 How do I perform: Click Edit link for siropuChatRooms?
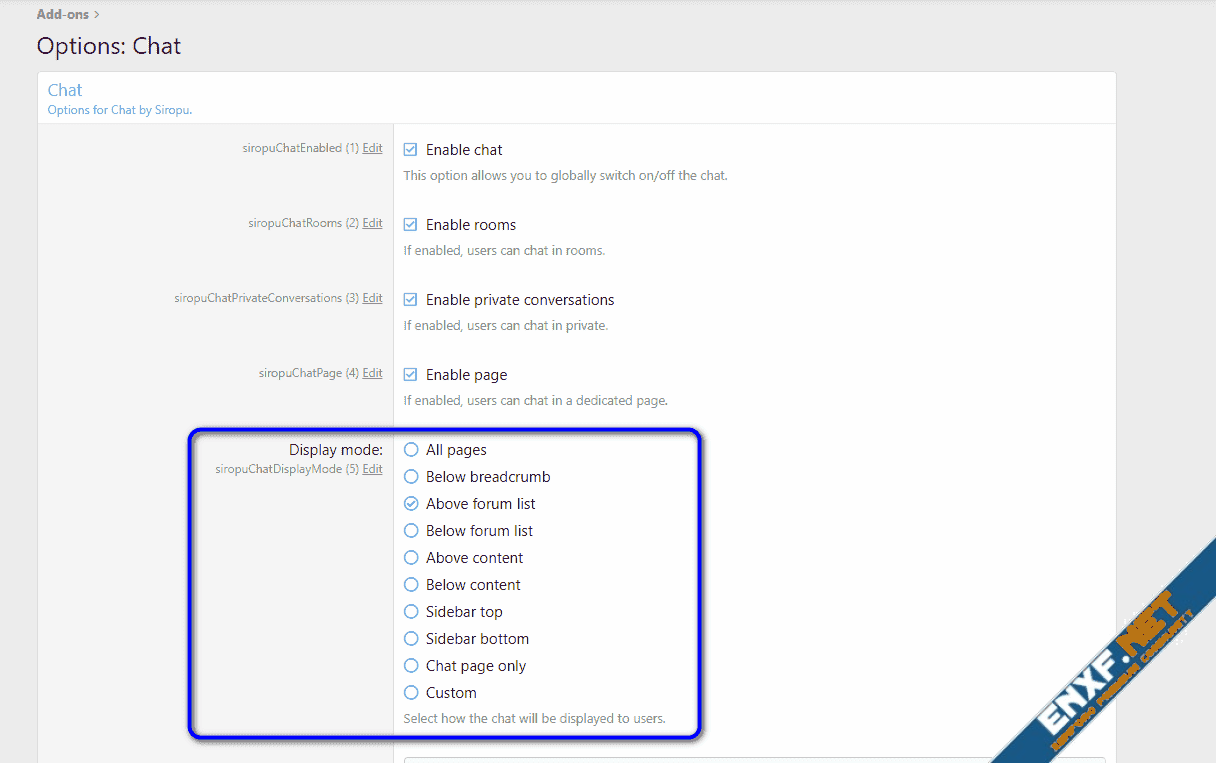[372, 223]
